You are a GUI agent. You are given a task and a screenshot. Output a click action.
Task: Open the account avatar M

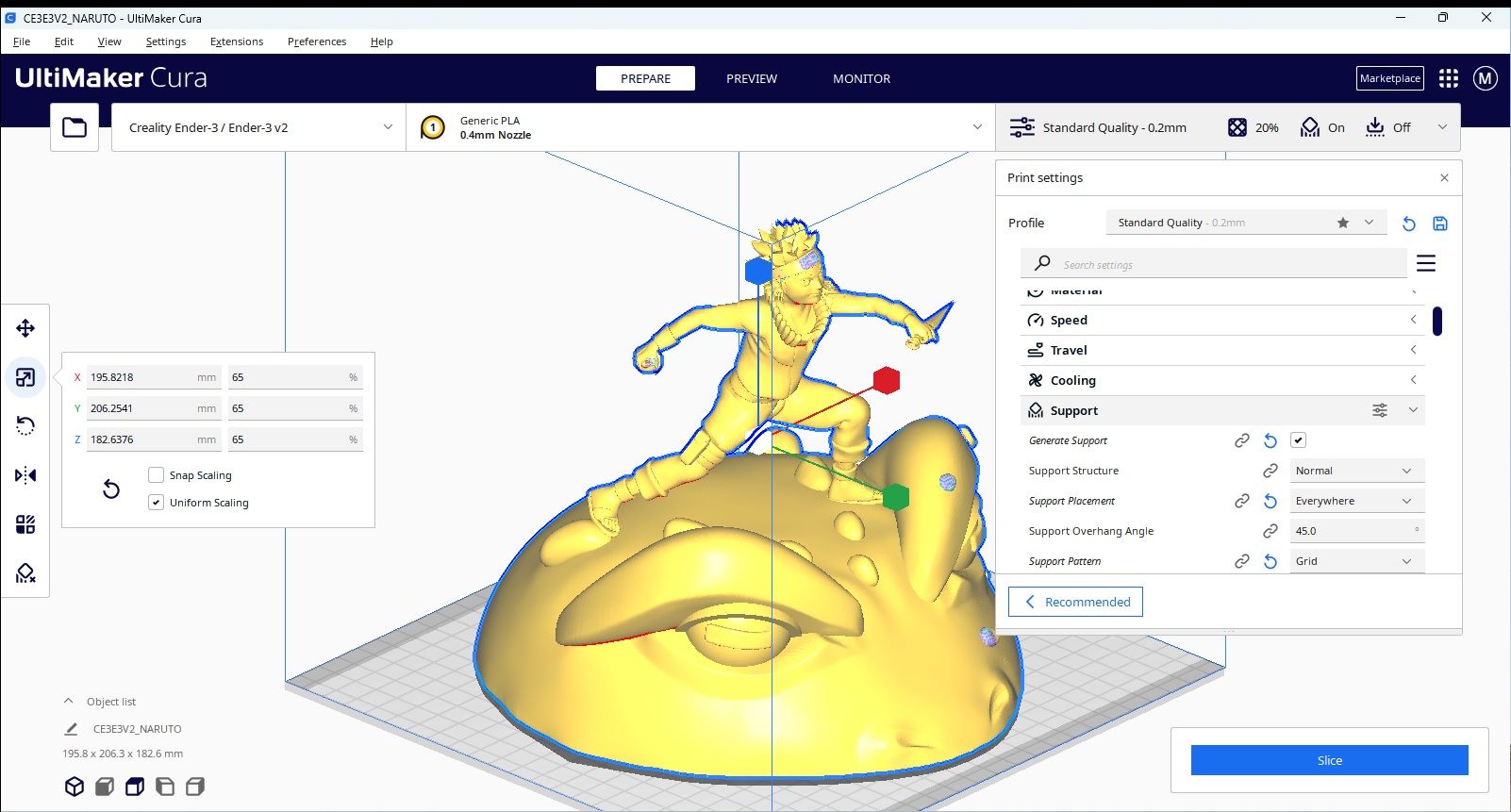(1486, 78)
